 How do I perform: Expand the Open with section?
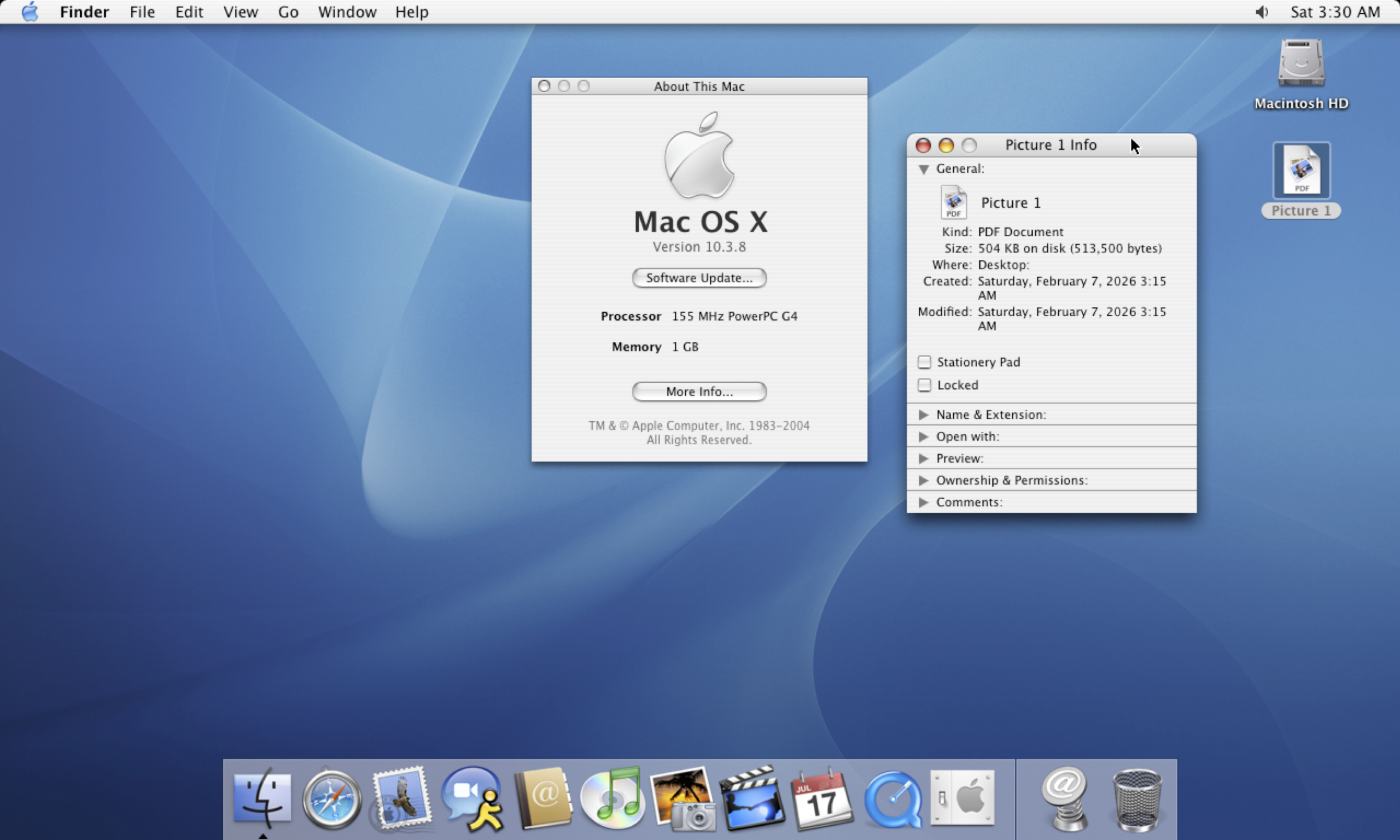[x=924, y=436]
